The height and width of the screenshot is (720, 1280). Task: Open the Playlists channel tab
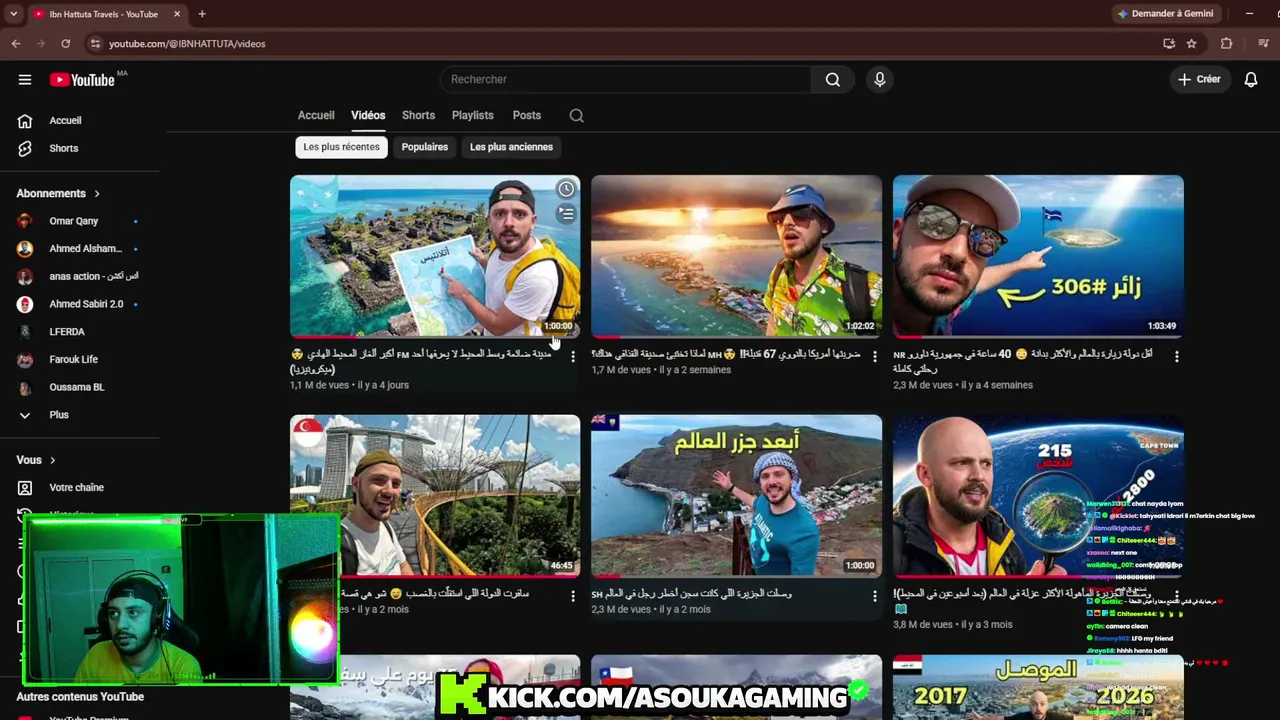pos(473,116)
